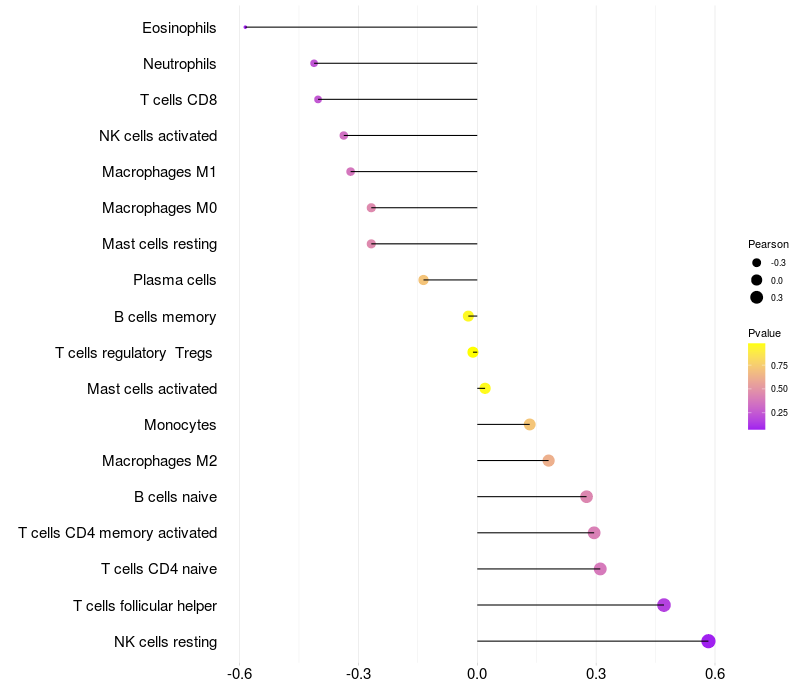Select the Monocytes data point

tap(530, 424)
